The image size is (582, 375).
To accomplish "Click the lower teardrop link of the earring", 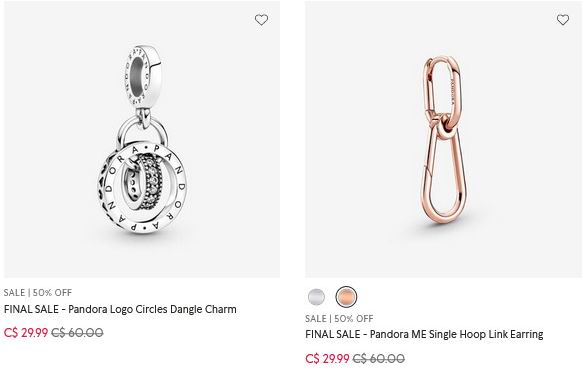I will pyautogui.click(x=444, y=173).
